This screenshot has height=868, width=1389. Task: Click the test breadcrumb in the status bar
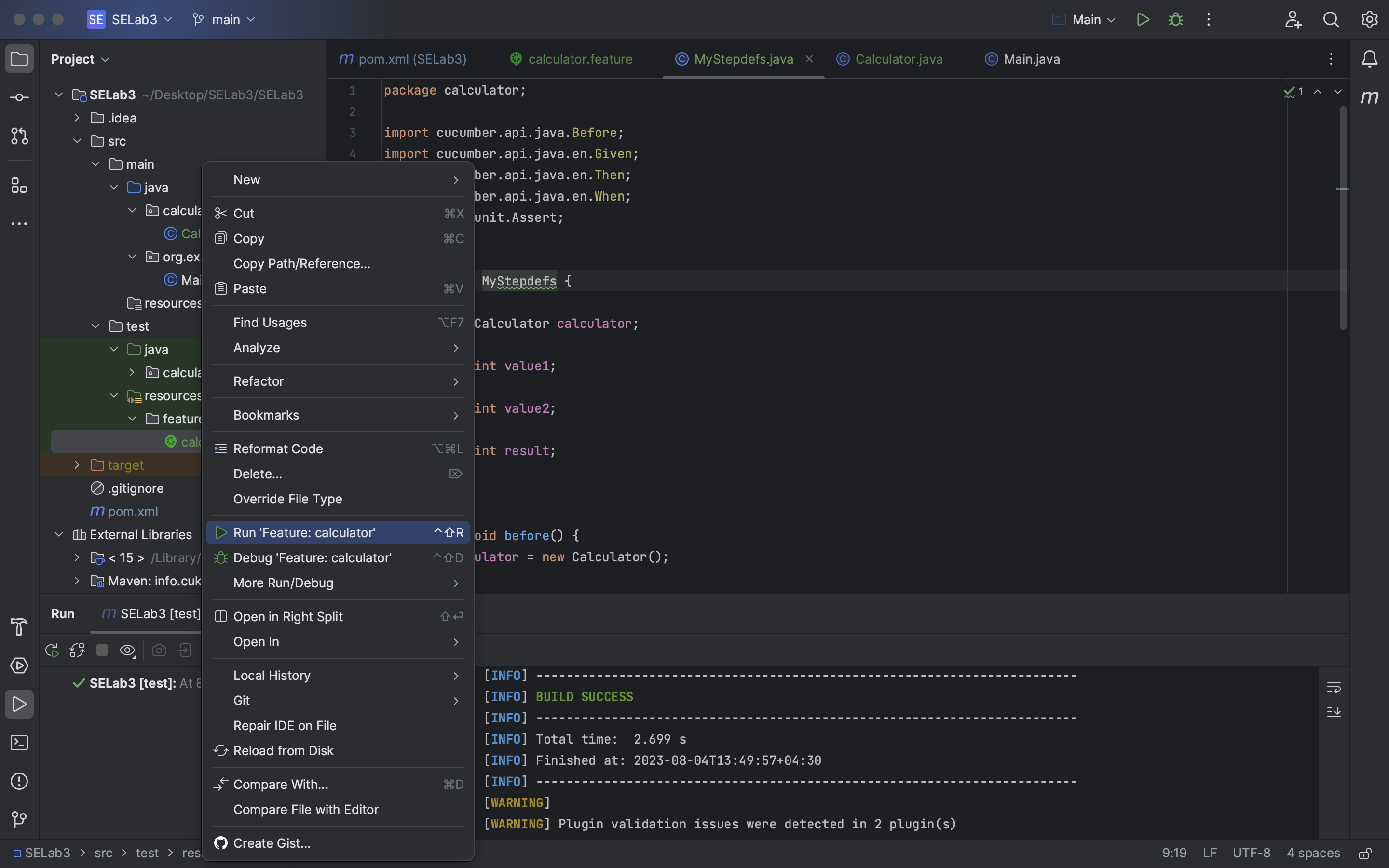click(148, 853)
